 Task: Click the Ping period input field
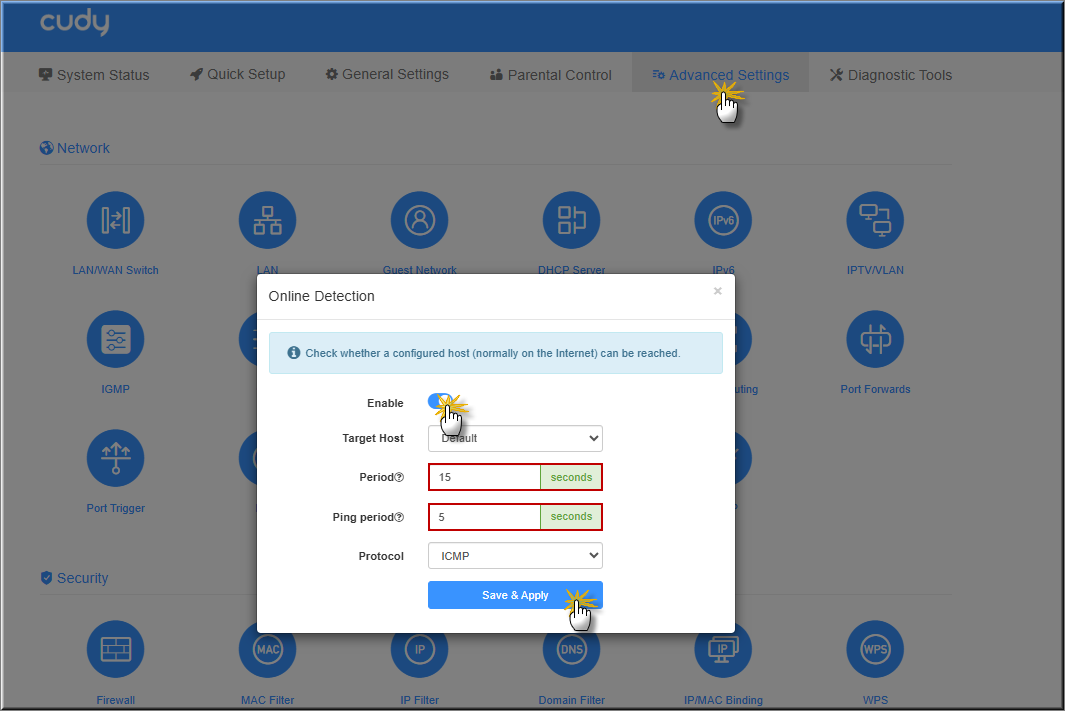click(x=484, y=517)
